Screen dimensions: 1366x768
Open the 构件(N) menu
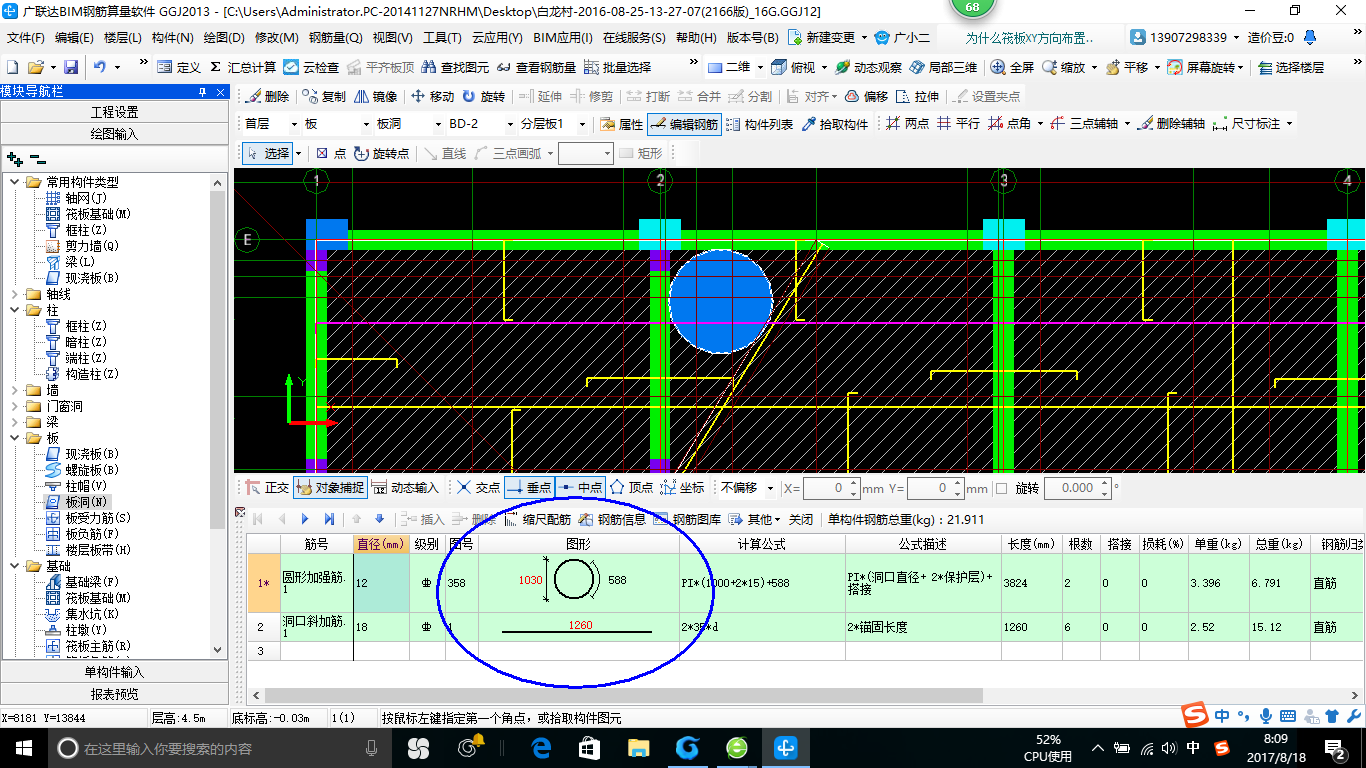173,38
